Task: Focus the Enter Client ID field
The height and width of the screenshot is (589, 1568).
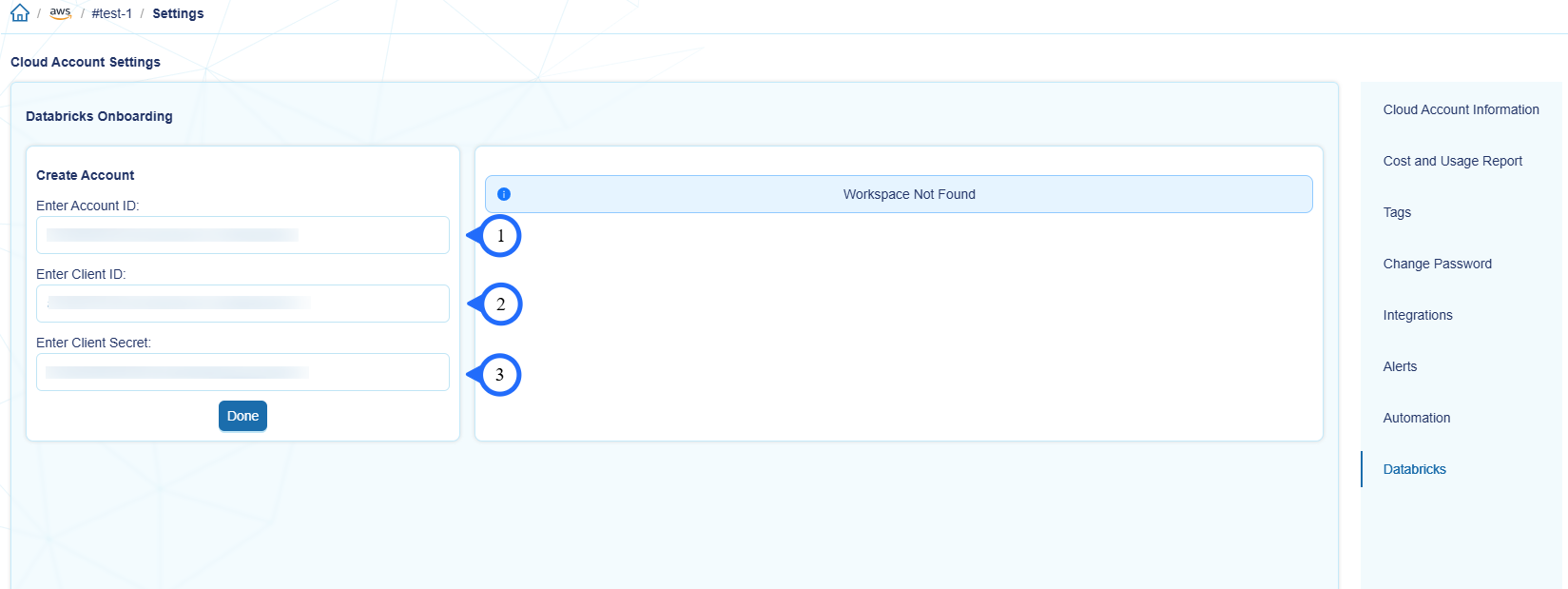Action: [x=242, y=304]
